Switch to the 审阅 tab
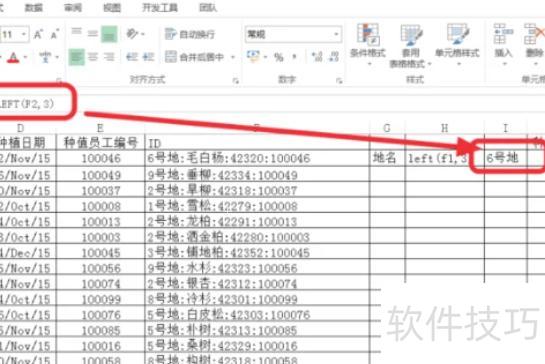 73,8
